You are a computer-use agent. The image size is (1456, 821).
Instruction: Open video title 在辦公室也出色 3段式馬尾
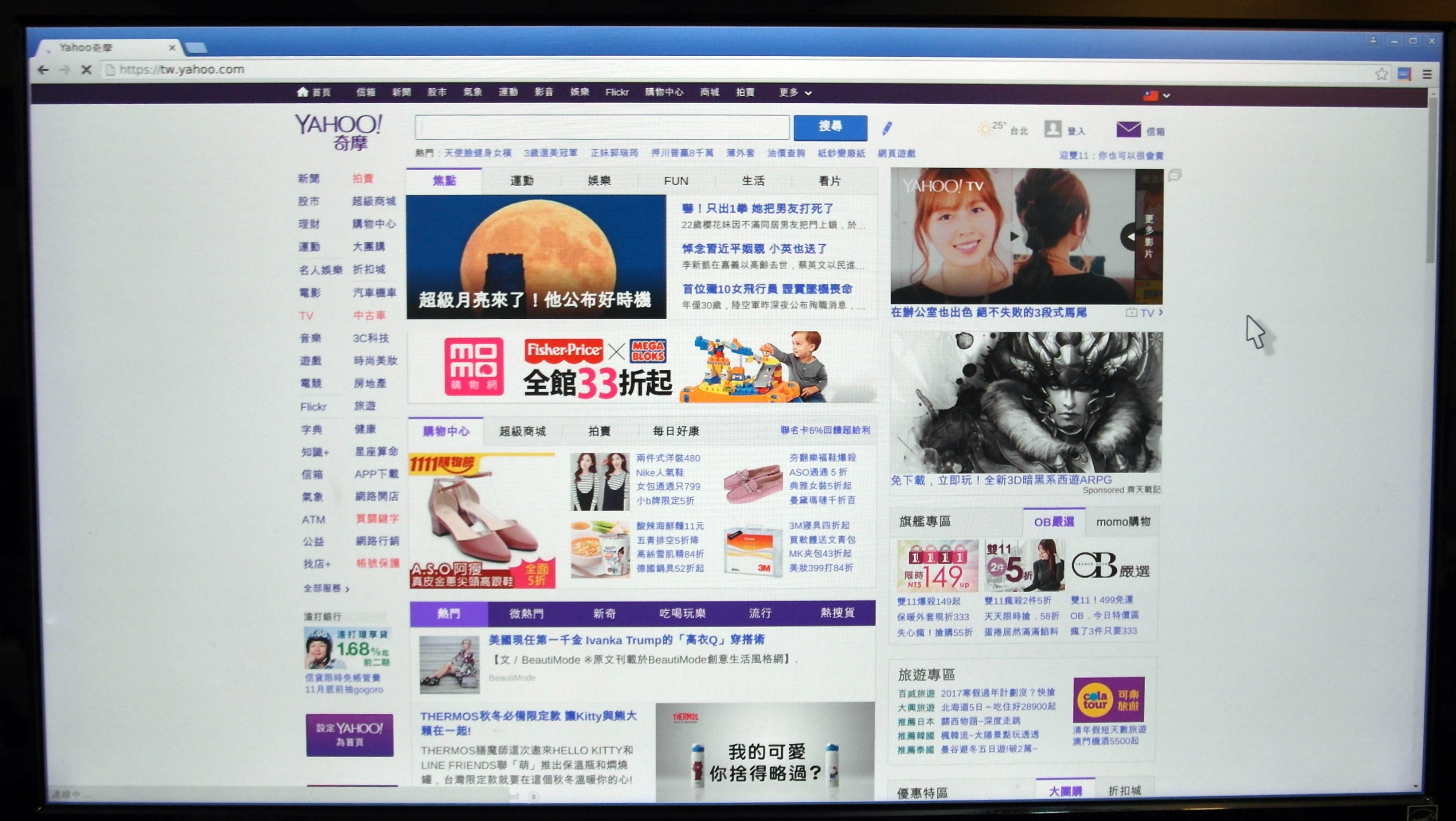coord(989,313)
